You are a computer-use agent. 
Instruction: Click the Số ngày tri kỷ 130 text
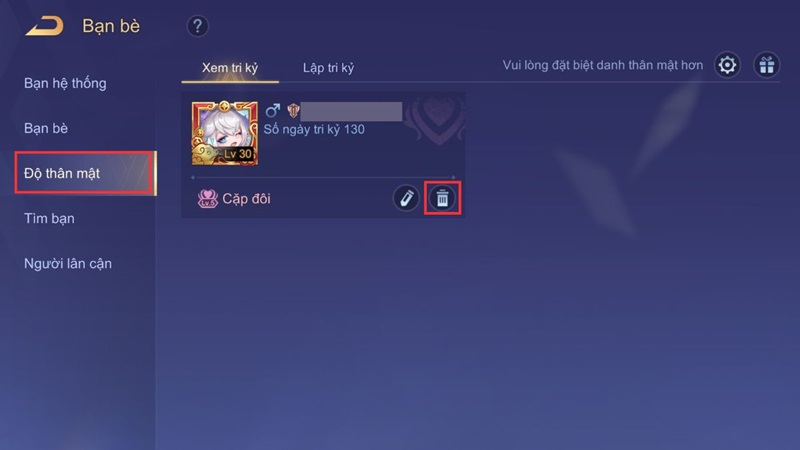tap(314, 129)
